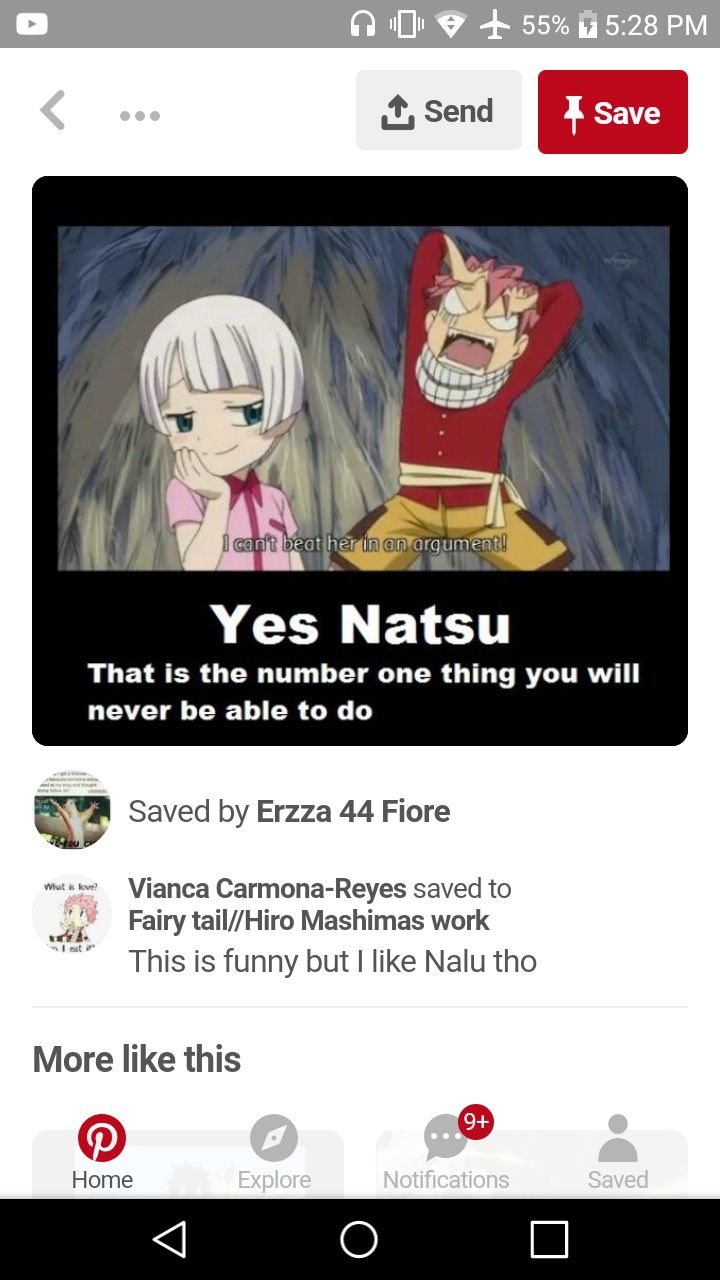Tap the 9+ notification badge
720x1280 pixels.
pyautogui.click(x=476, y=1123)
